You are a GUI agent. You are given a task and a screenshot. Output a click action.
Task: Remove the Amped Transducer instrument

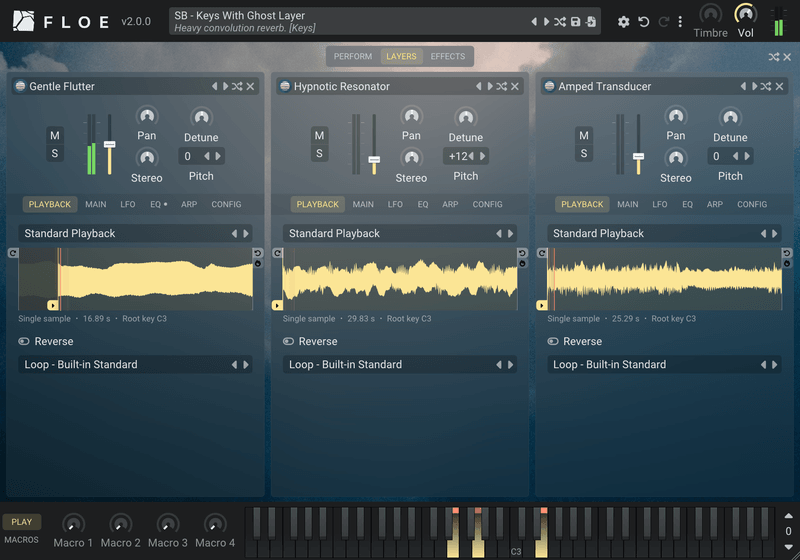click(779, 86)
